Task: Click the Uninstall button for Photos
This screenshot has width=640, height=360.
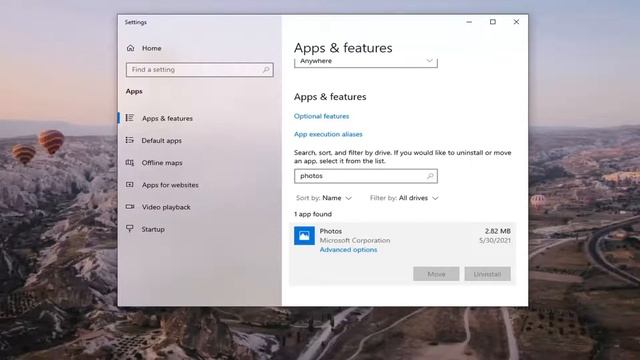Action: click(487, 274)
